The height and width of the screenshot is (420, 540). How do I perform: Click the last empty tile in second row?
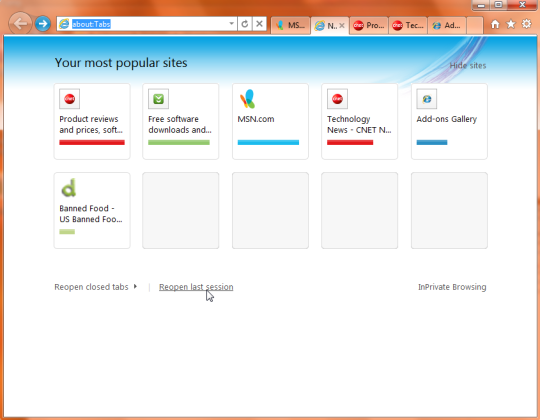coord(449,210)
